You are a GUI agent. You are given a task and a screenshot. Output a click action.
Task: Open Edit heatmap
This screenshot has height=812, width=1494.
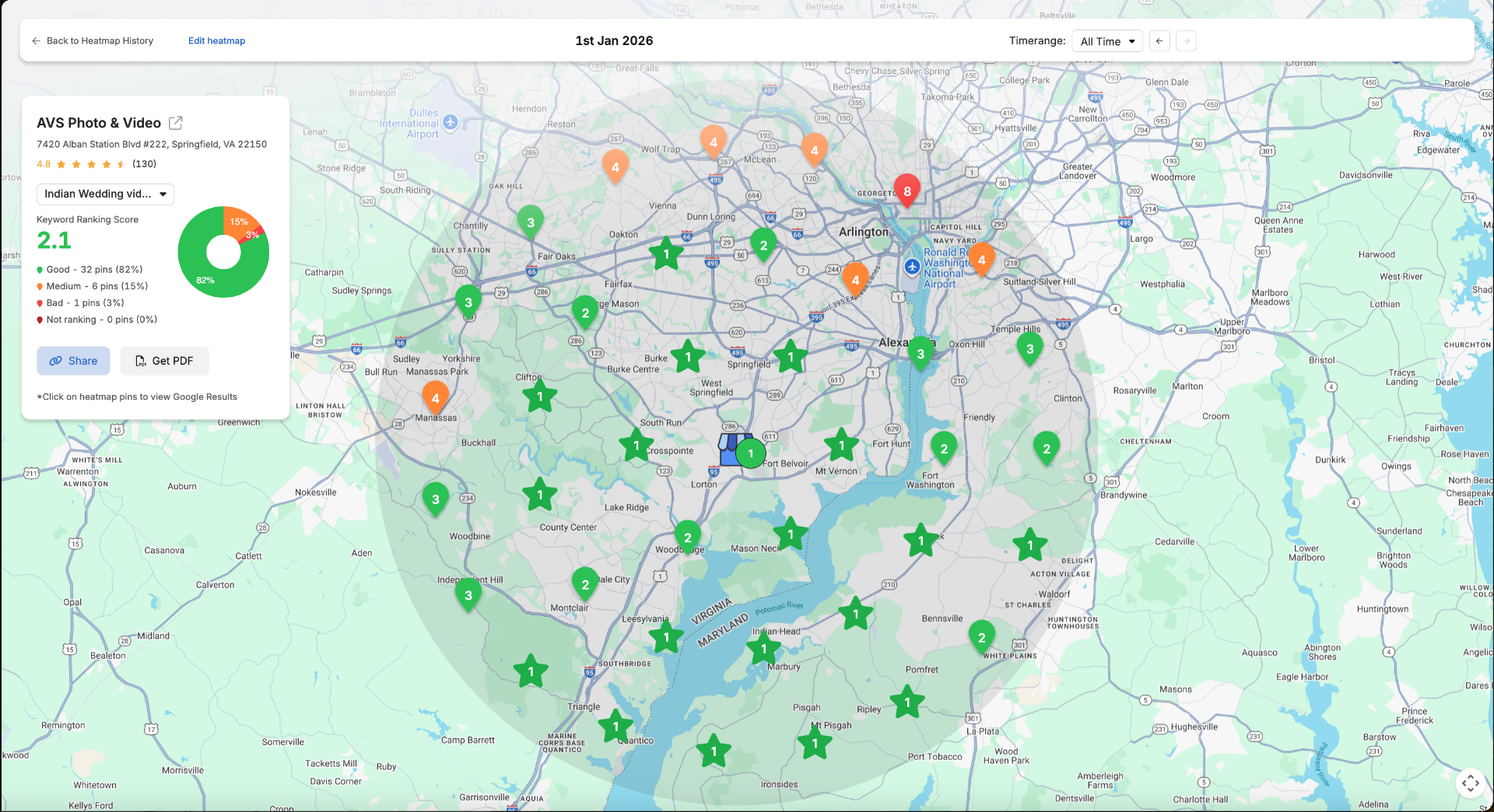click(216, 40)
